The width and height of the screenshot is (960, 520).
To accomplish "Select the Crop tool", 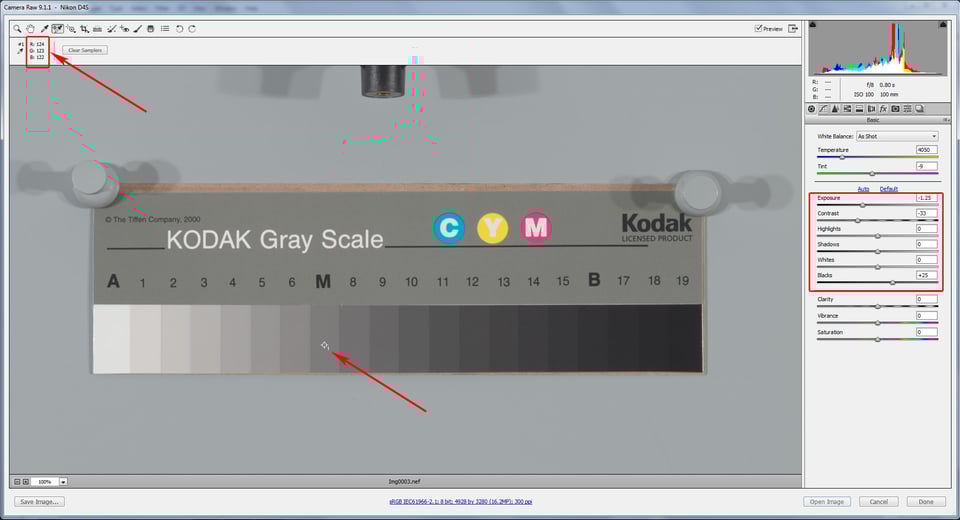I will 84,29.
